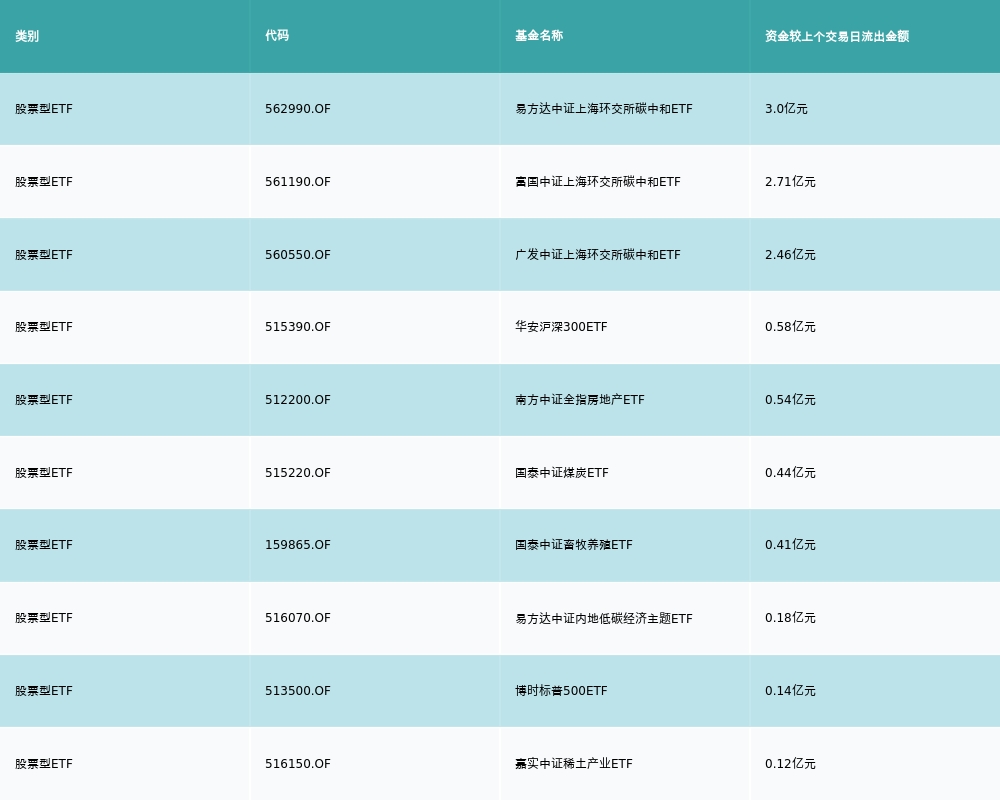
Task: Click the 代码 column header
Action: (277, 36)
